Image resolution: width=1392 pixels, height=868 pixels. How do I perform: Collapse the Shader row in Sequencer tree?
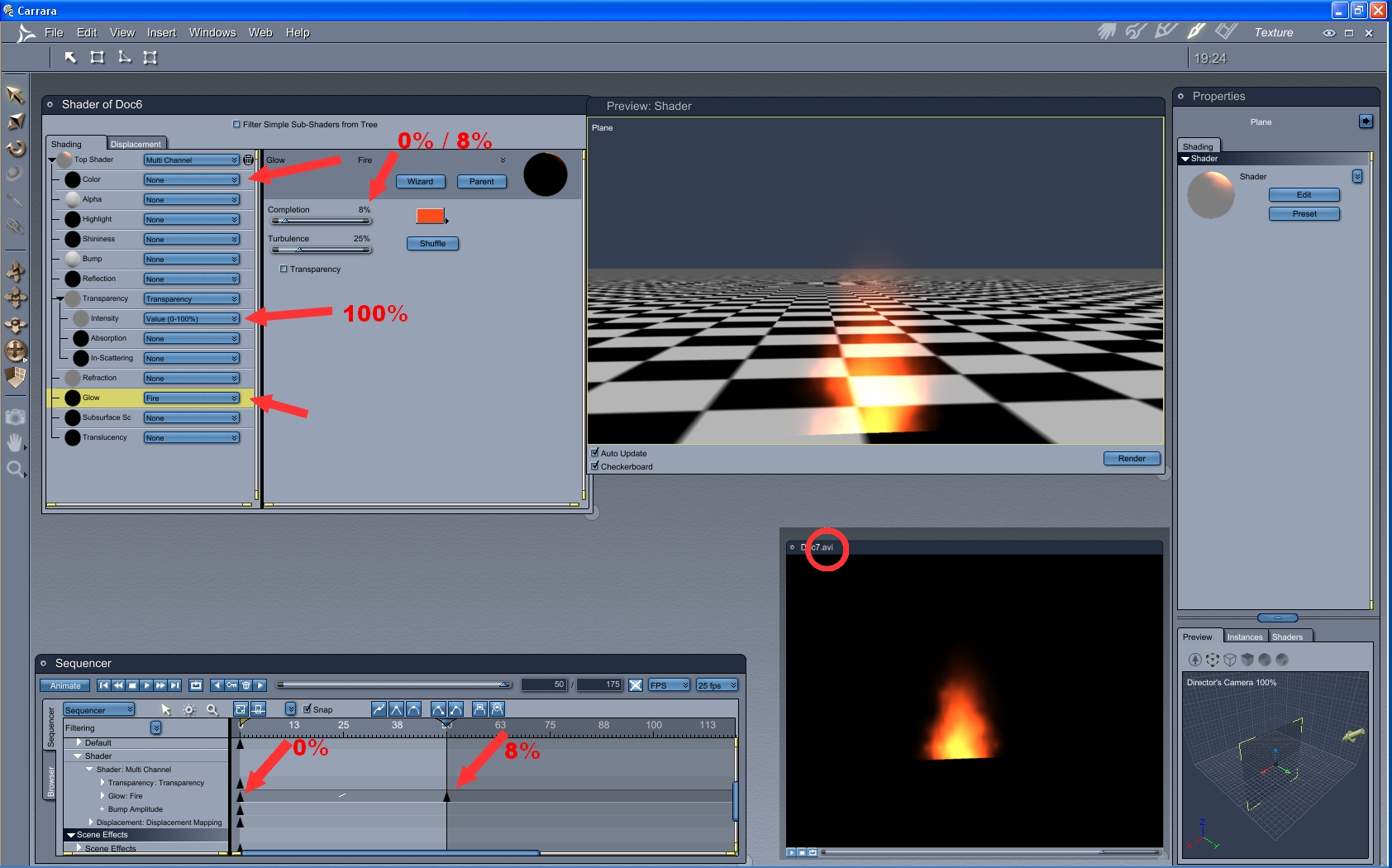[78, 756]
